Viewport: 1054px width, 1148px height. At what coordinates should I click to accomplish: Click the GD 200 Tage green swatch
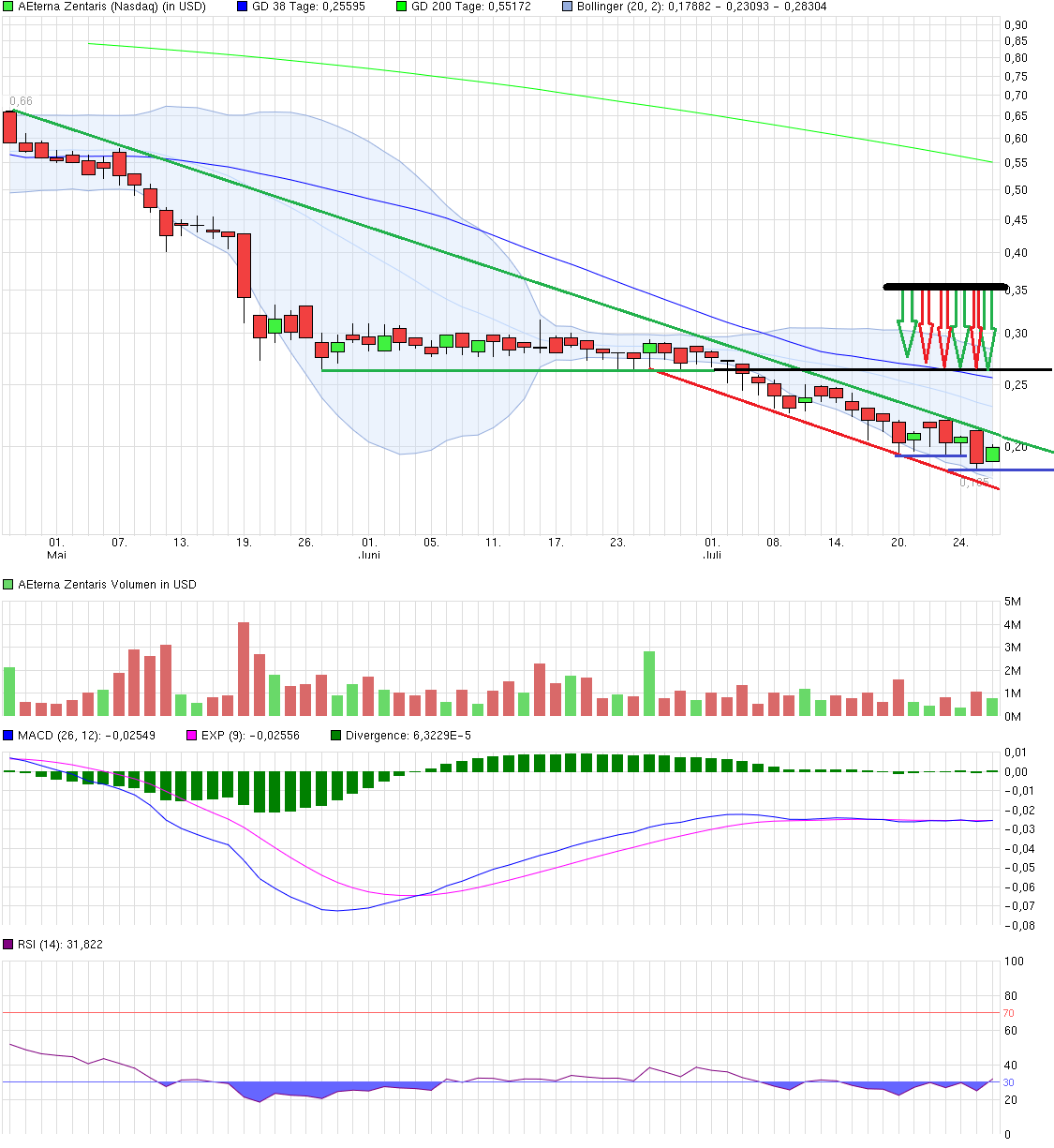(402, 7)
